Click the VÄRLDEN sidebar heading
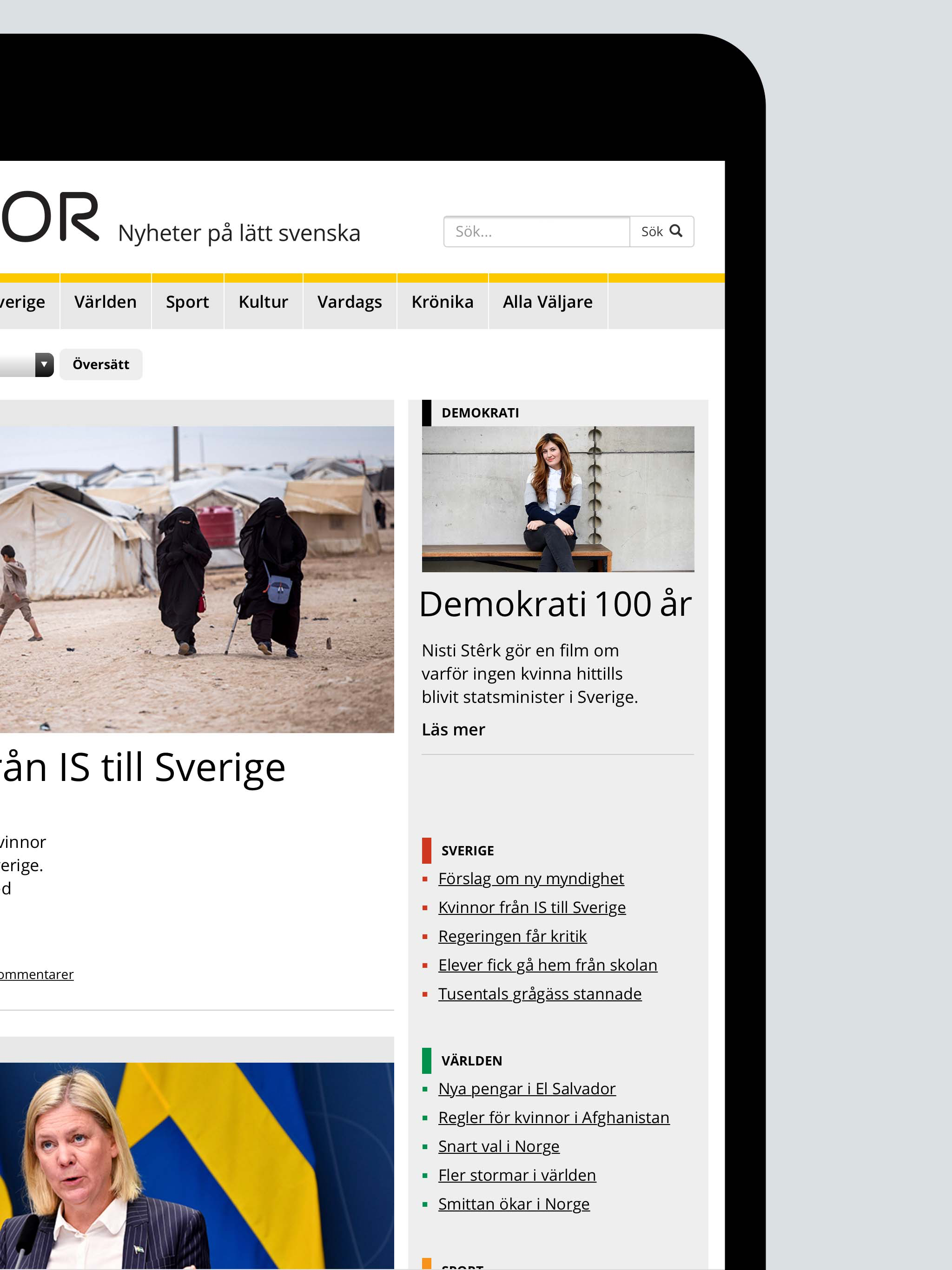The image size is (952, 1270). (x=472, y=1060)
